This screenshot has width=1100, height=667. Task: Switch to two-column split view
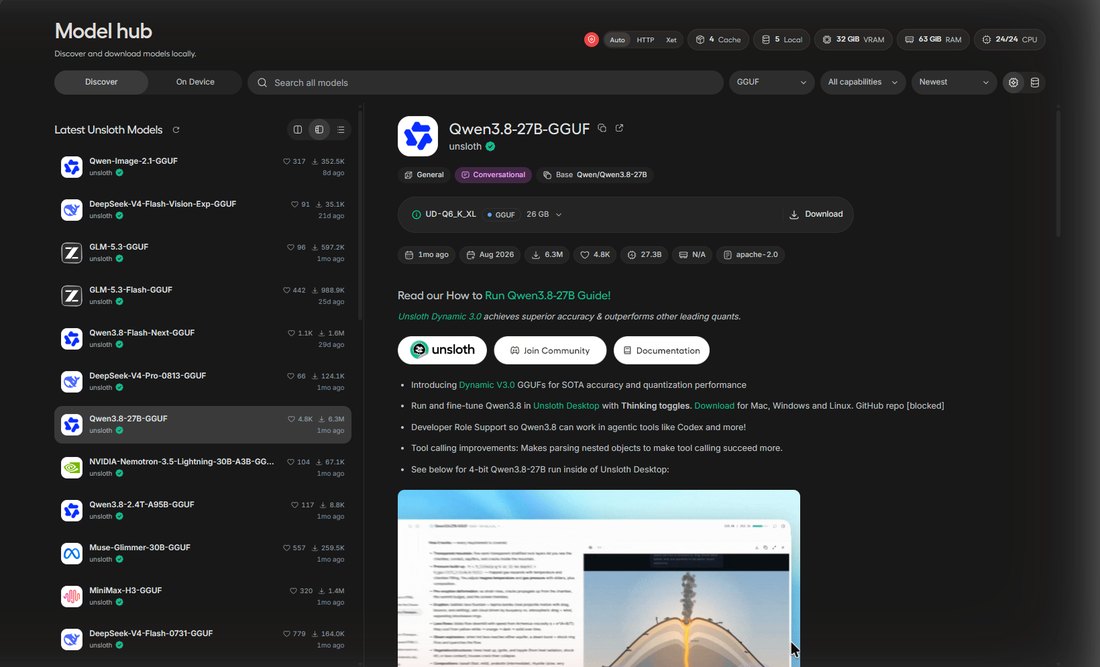pyautogui.click(x=297, y=130)
